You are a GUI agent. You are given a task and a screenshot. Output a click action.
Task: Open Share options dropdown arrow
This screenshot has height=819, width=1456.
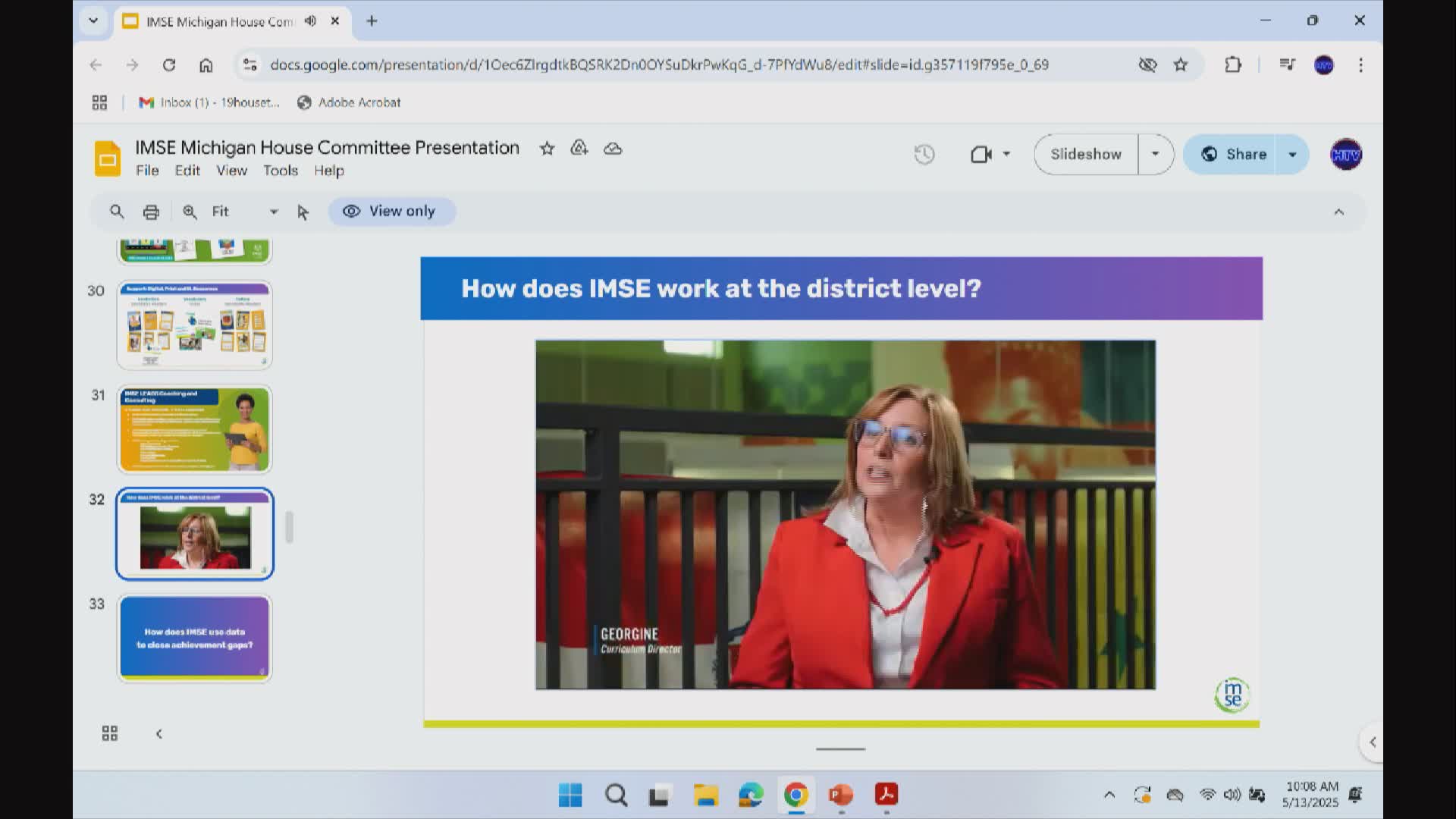1292,154
